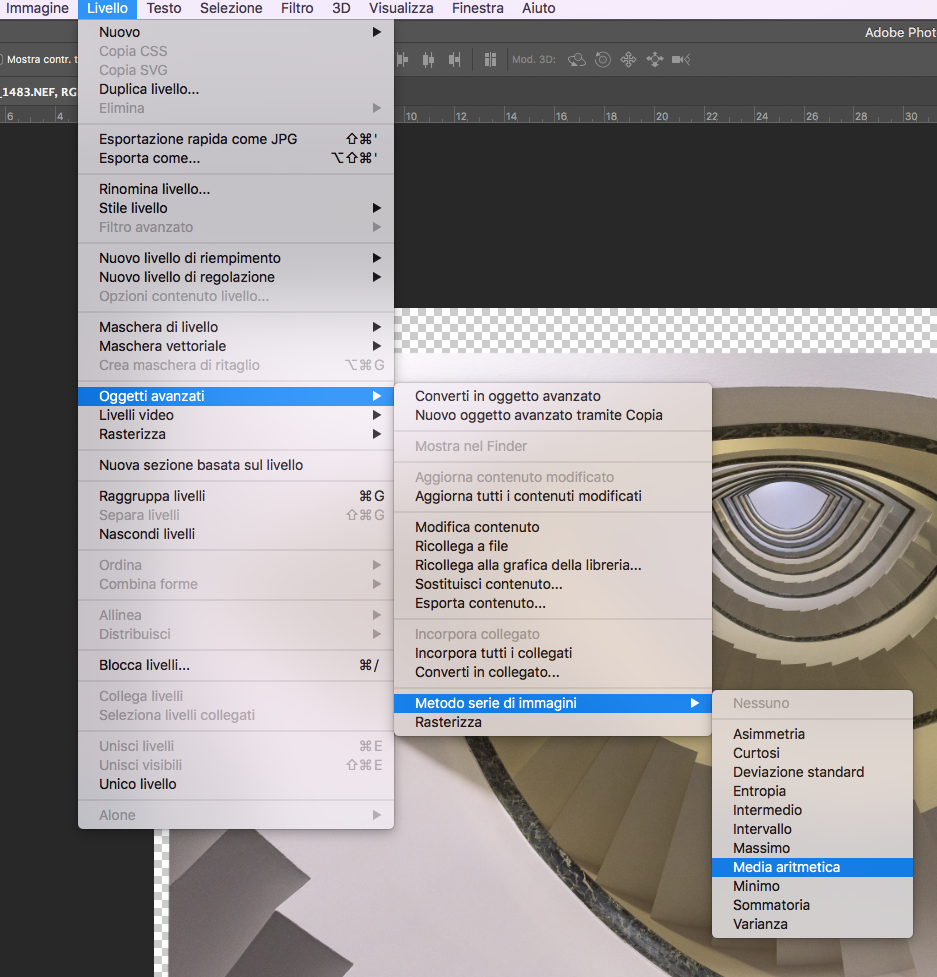Viewport: 937px width, 977px height.
Task: Toggle the 'Mostra contr.' checkbox
Action: [x=3, y=60]
